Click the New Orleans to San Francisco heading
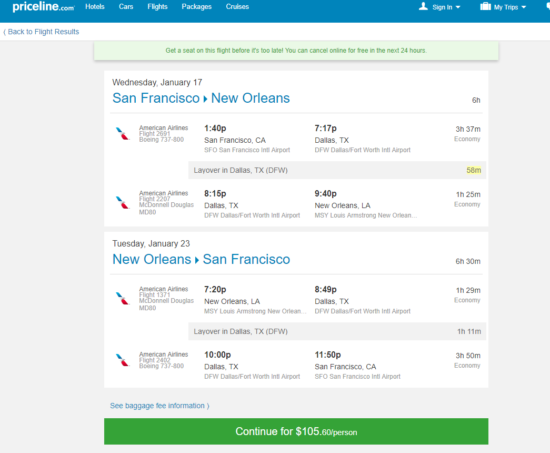The width and height of the screenshot is (550, 453). coord(201,259)
